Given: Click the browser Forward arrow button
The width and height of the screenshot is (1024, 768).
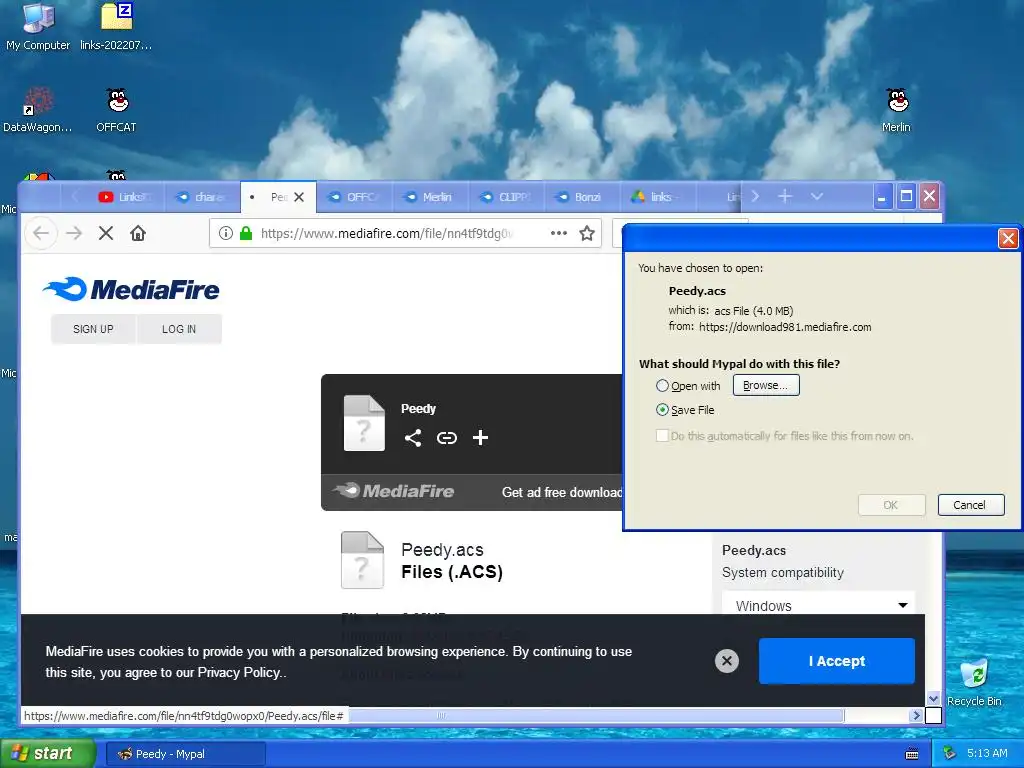Looking at the screenshot, I should coord(74,233).
